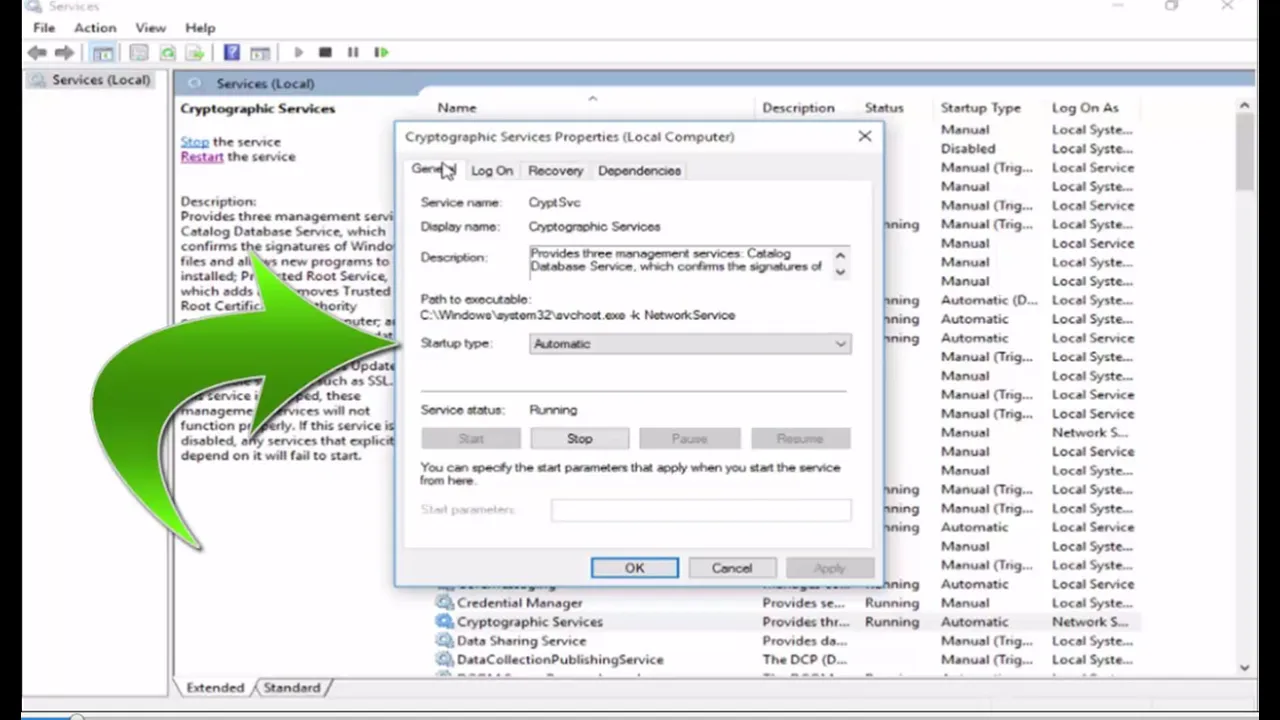The image size is (1280, 720).
Task: Select the DataCollectionPublishingService name
Action: pos(560,660)
